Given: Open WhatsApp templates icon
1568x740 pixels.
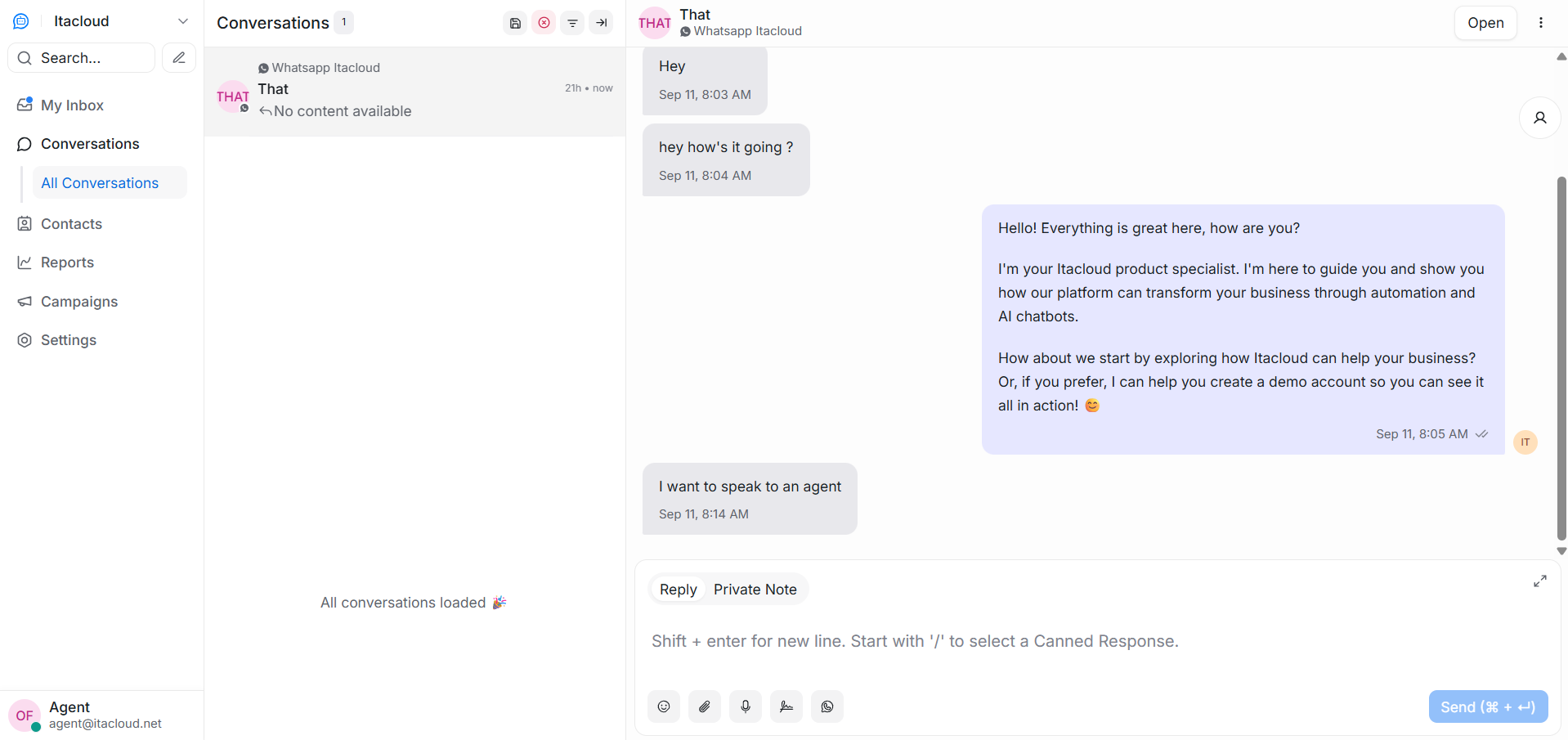Looking at the screenshot, I should [x=827, y=706].
